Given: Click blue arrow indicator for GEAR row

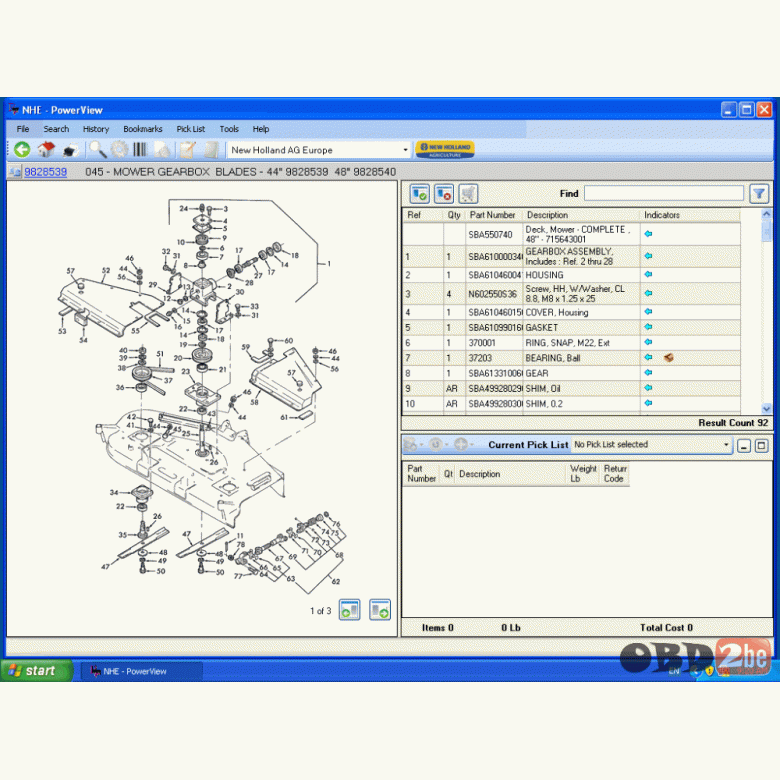Looking at the screenshot, I should click(648, 373).
